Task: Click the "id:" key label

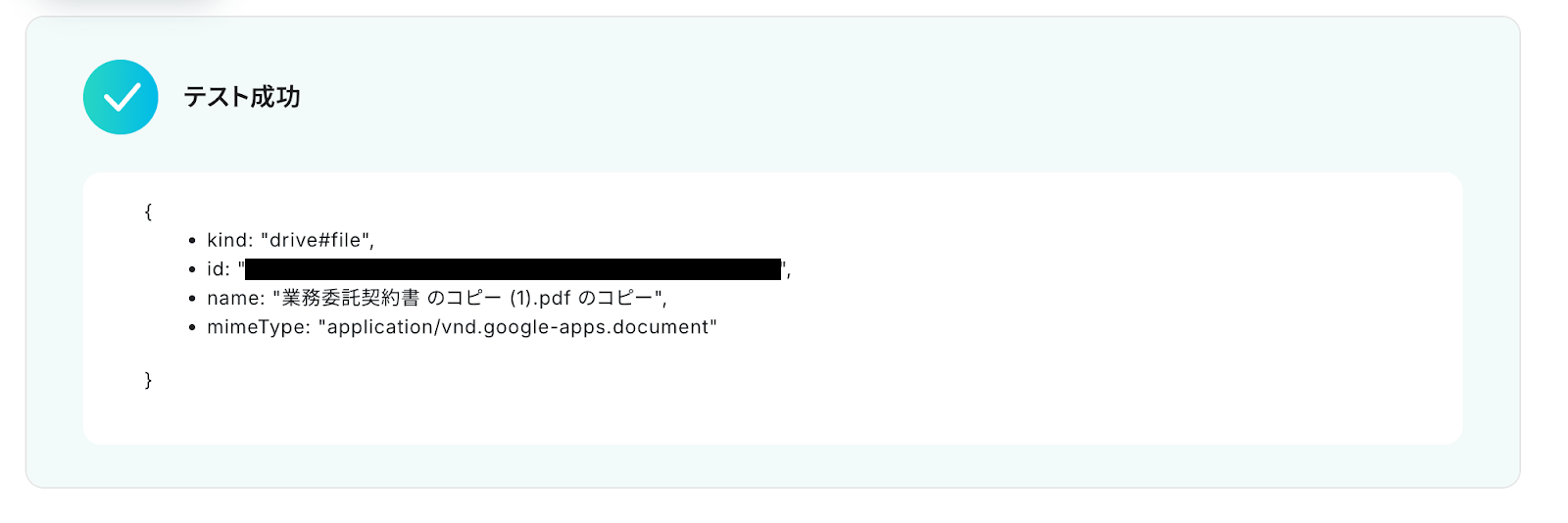Action: click(x=219, y=269)
